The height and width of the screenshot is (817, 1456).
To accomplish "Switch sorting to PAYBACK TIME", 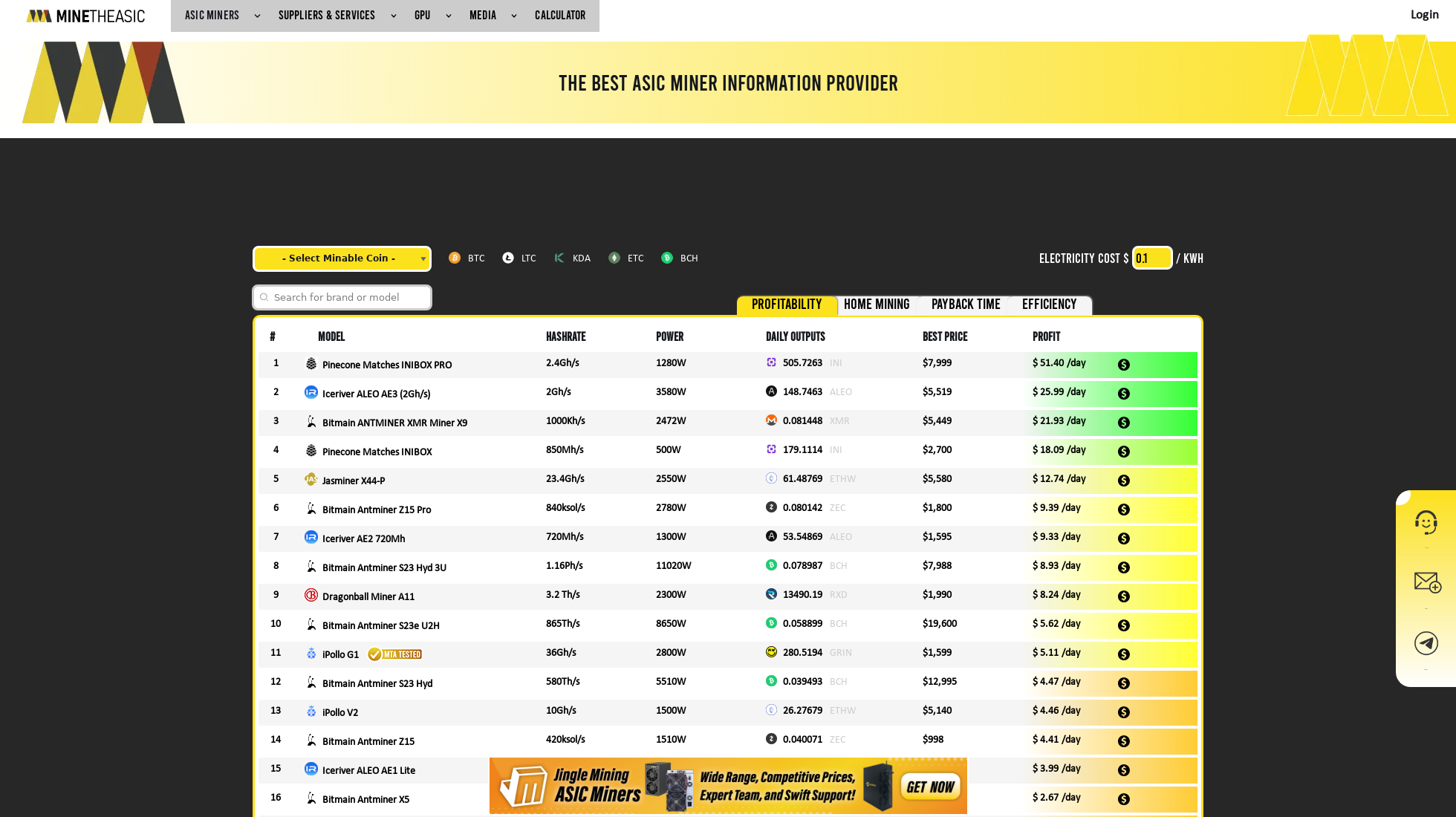I will coord(965,305).
